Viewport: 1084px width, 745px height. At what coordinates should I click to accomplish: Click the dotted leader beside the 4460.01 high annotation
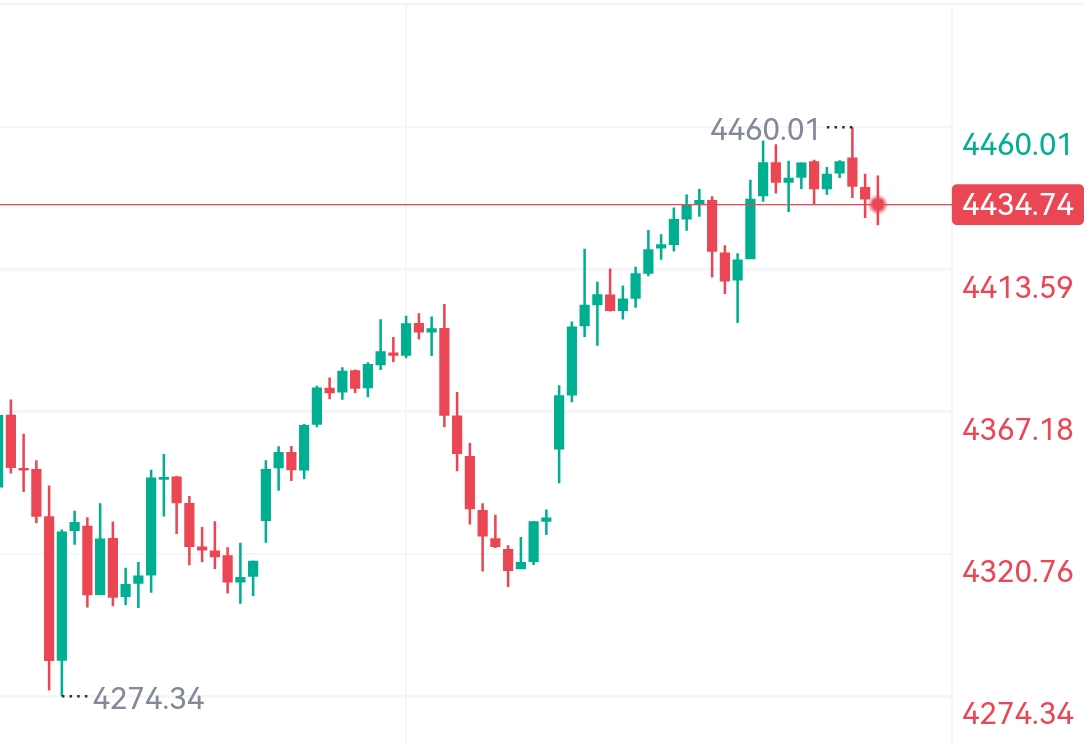tap(838, 128)
